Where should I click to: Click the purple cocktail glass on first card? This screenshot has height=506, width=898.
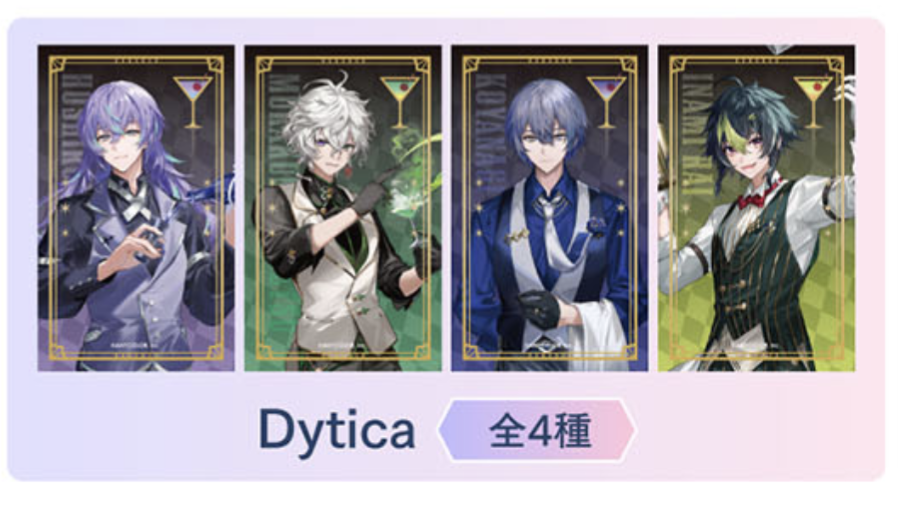(x=193, y=102)
